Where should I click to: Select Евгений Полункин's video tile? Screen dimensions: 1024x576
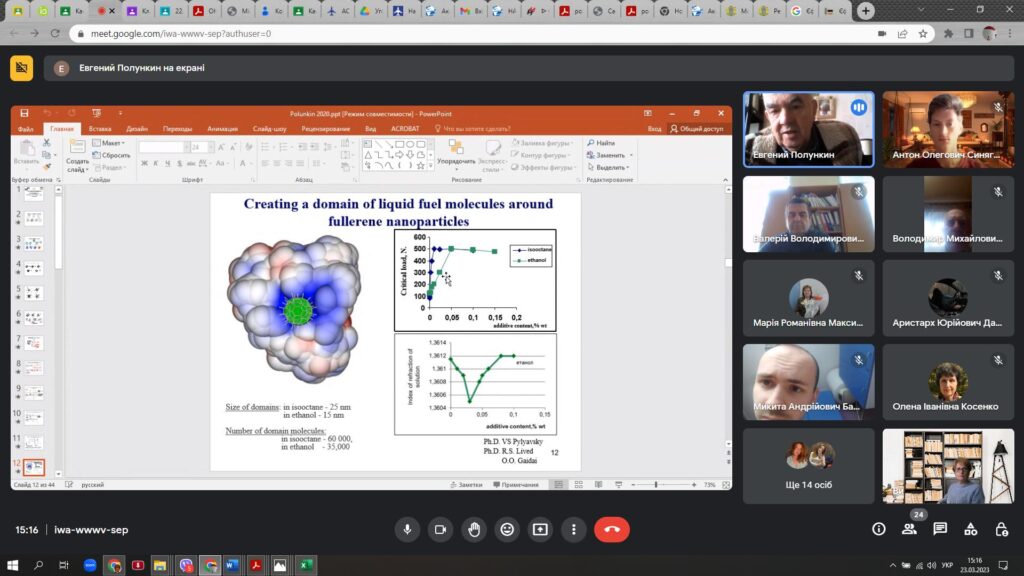[808, 129]
